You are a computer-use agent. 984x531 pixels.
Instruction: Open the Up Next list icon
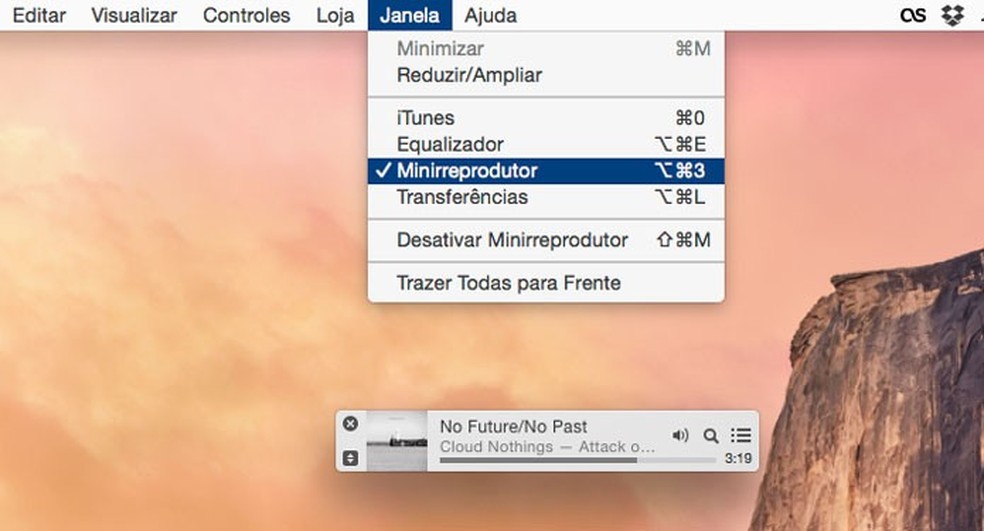[741, 435]
